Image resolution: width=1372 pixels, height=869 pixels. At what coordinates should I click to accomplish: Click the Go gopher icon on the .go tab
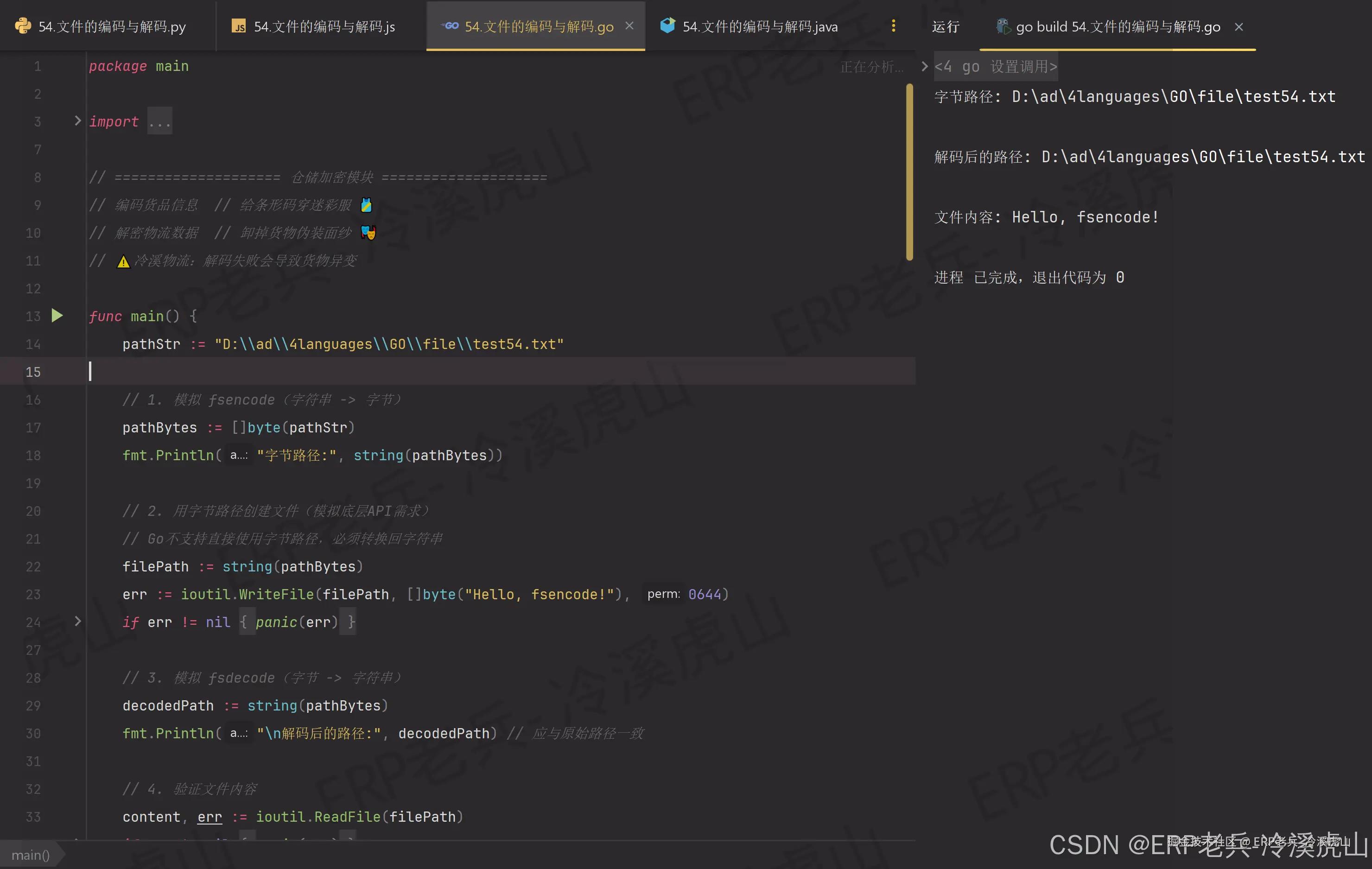(451, 25)
